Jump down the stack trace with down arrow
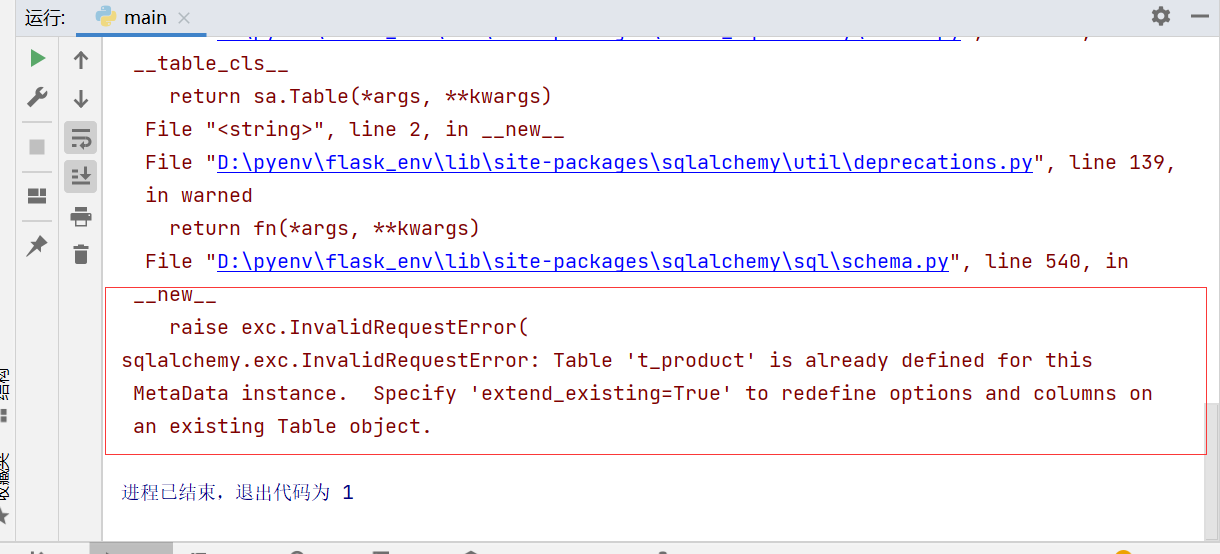 [x=81, y=98]
